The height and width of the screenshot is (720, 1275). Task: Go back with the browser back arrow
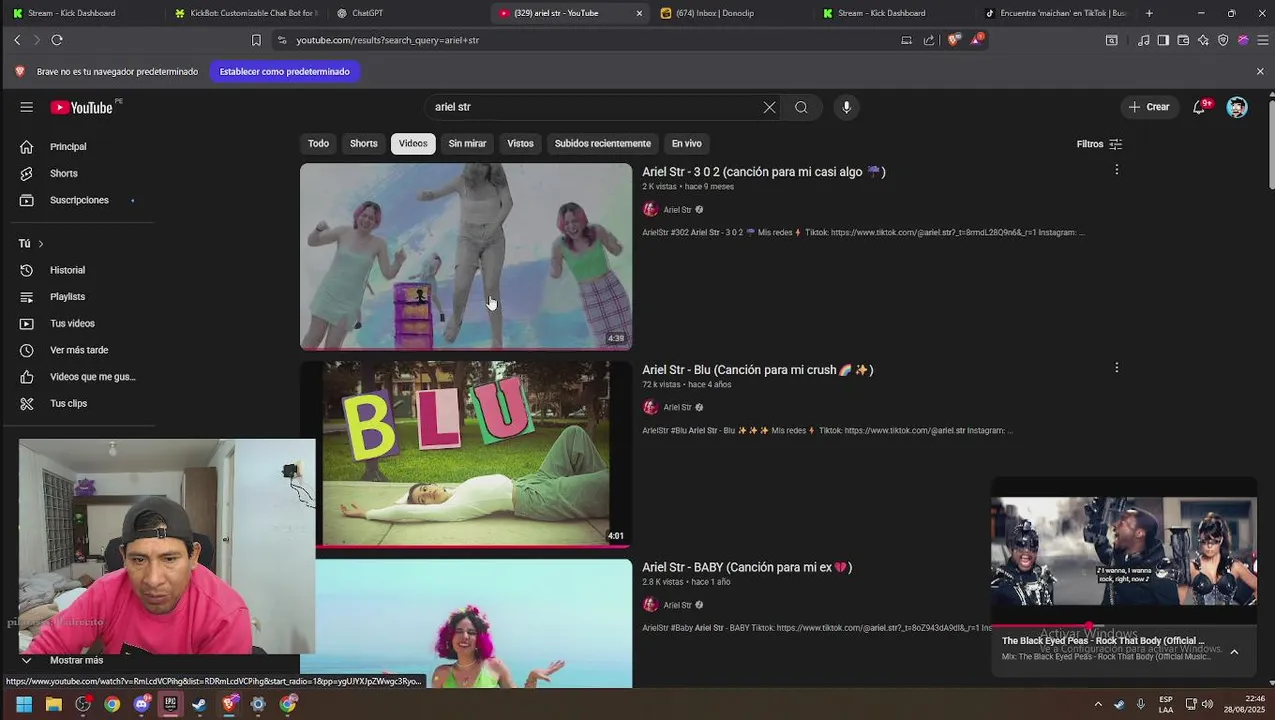click(x=17, y=40)
